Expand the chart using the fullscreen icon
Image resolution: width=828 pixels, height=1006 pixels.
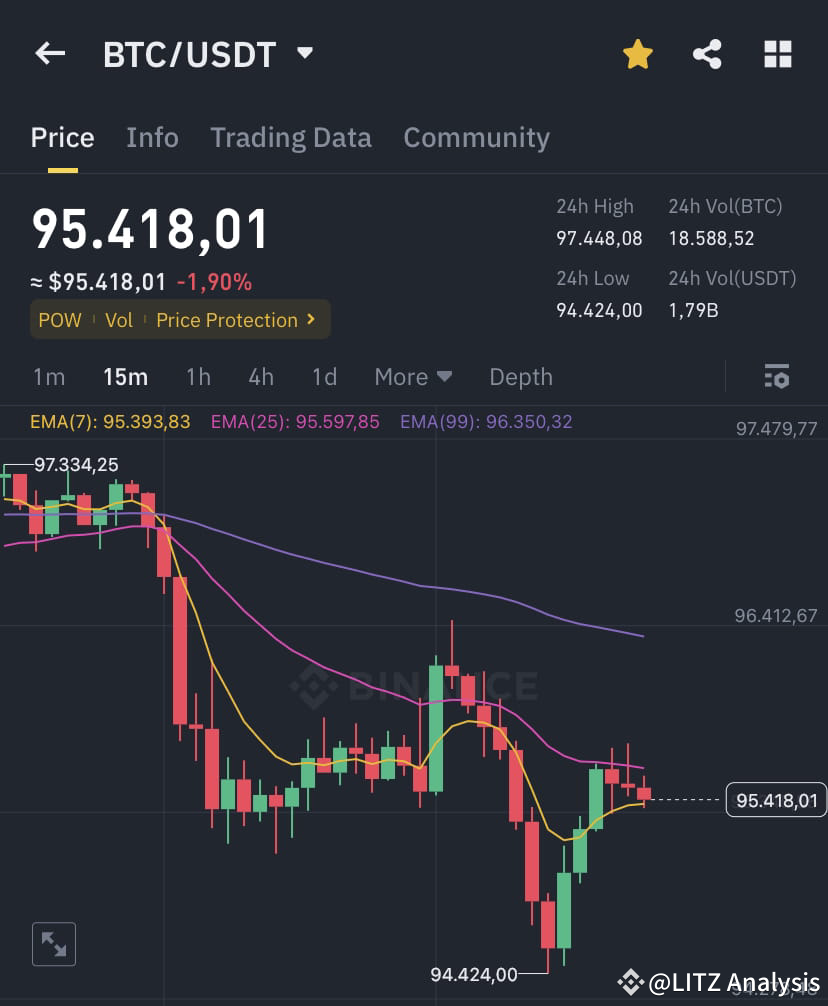53,944
